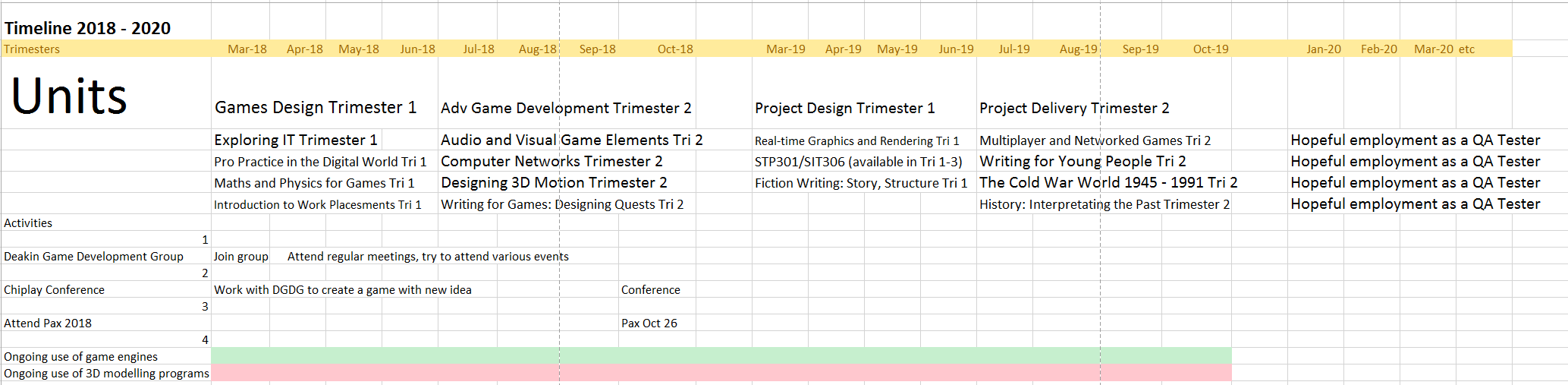The image size is (1568, 385).
Task: Click the 'Trimesters' header cell
Action: 32,49
